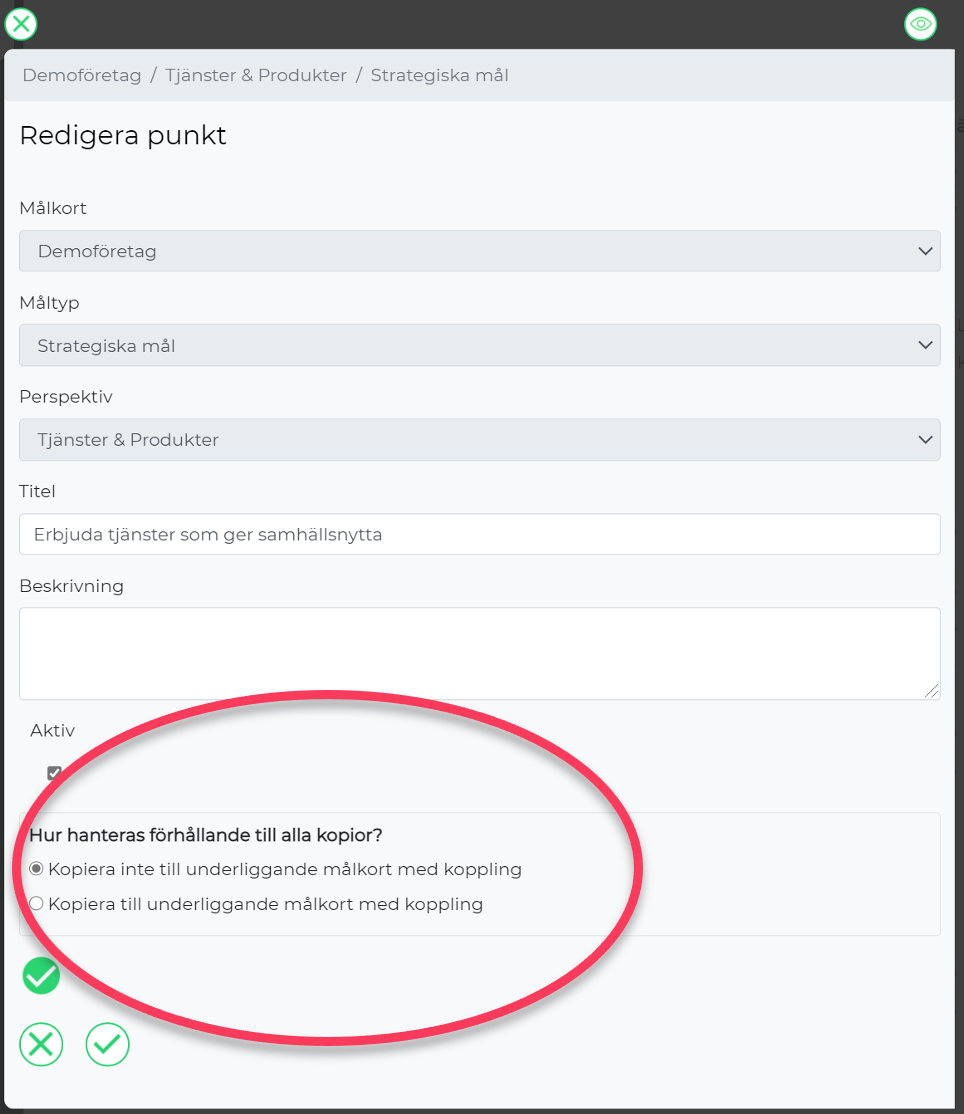The height and width of the screenshot is (1114, 964).
Task: Save changes with outlined checkmark icon
Action: tap(107, 1044)
